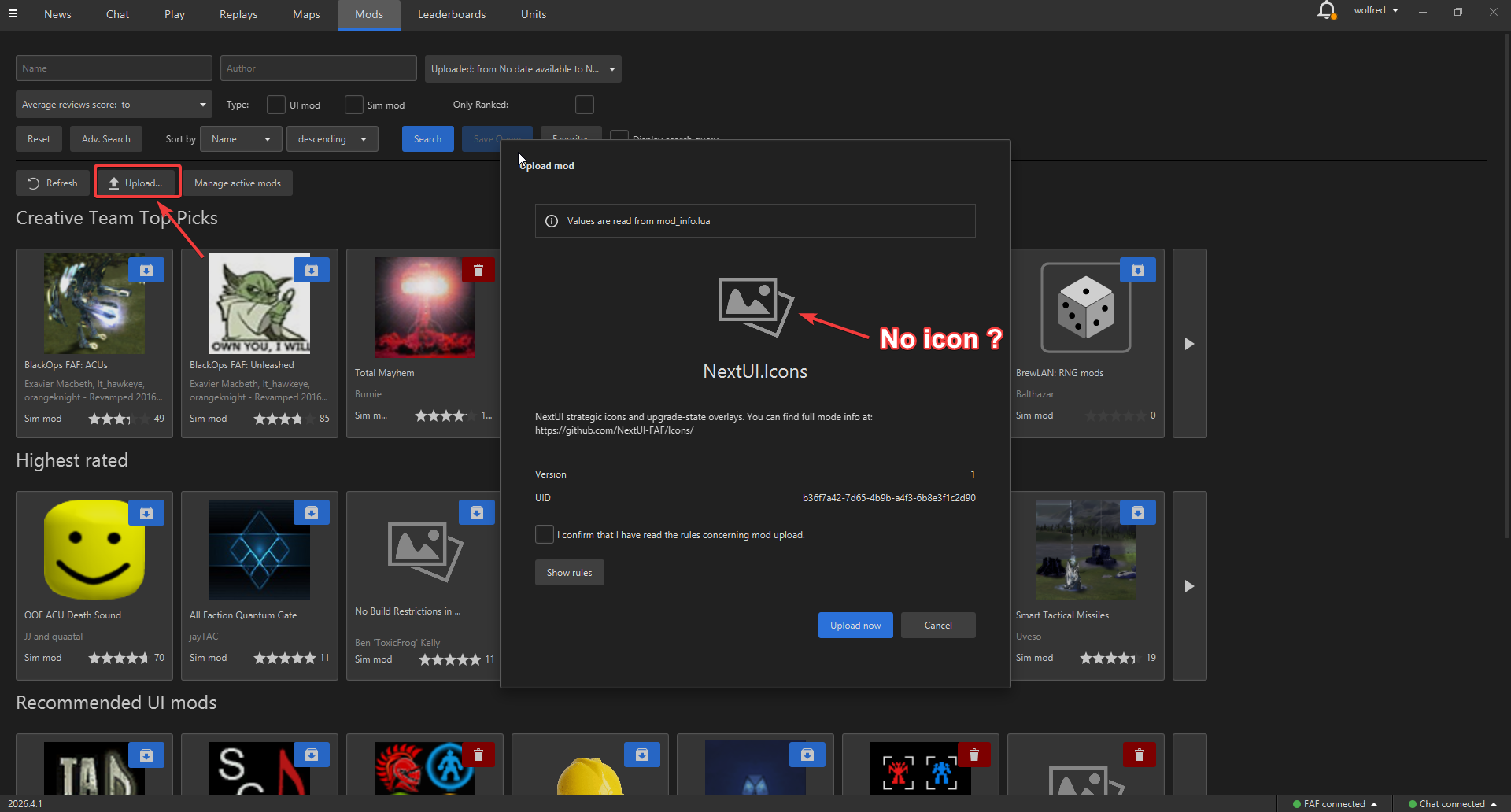Install the dark blue UI mod

pyautogui.click(x=807, y=755)
